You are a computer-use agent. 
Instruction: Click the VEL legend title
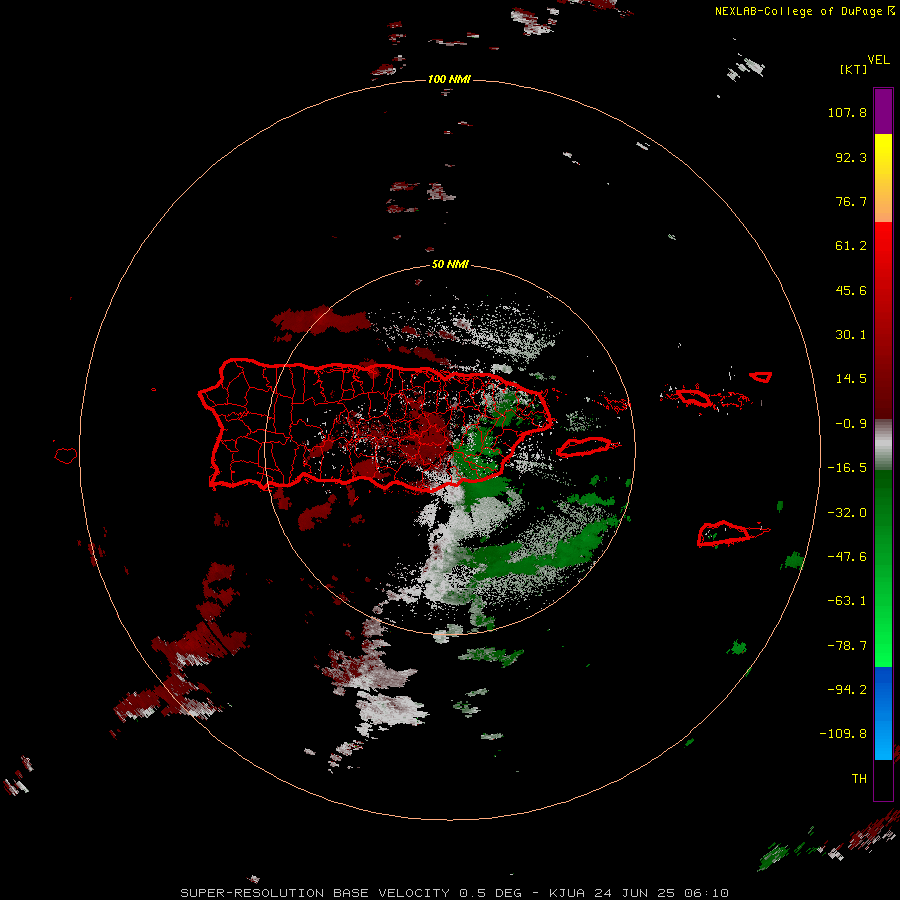878,60
